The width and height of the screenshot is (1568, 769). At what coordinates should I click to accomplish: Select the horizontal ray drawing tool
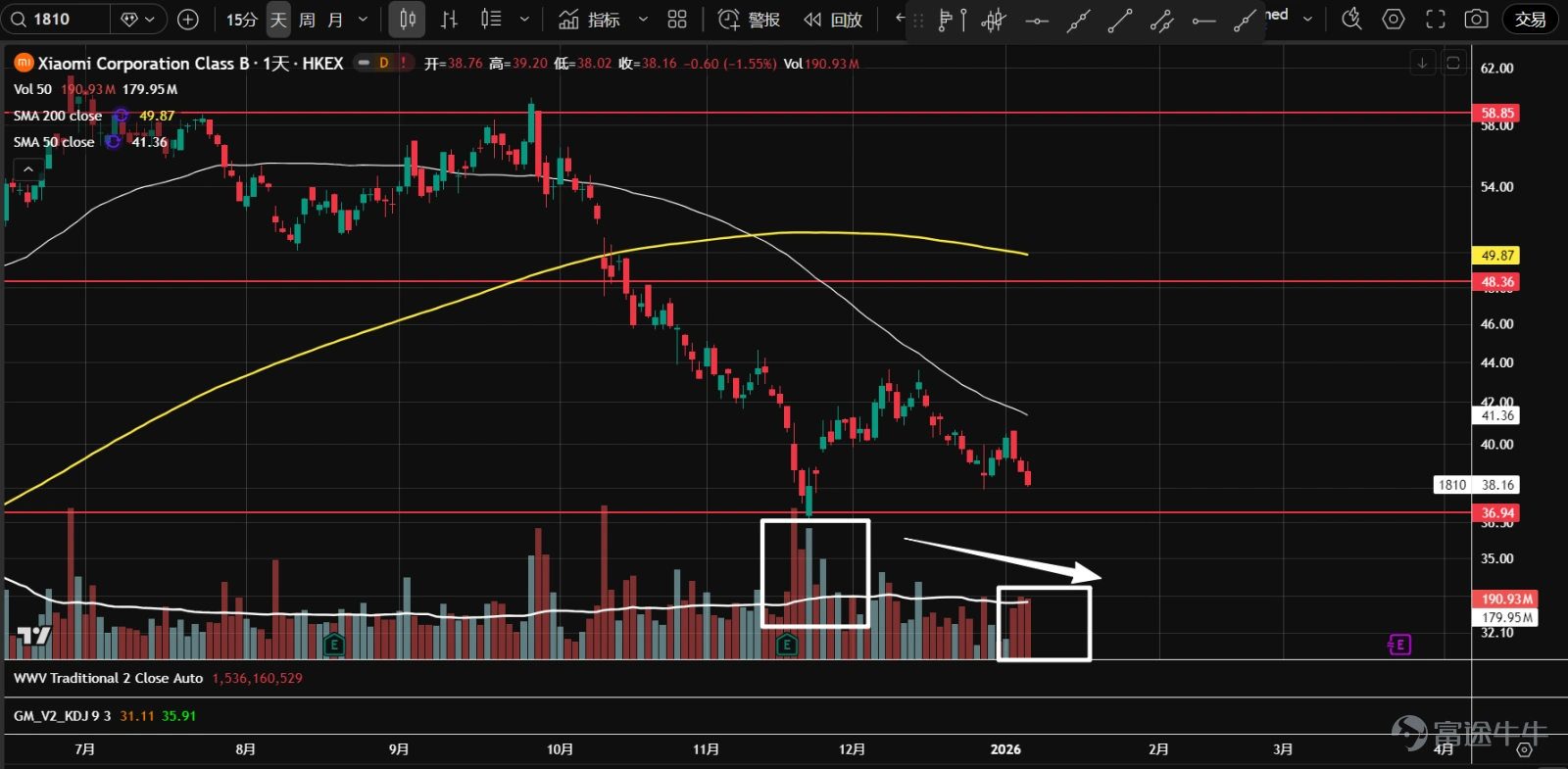pyautogui.click(x=1203, y=21)
